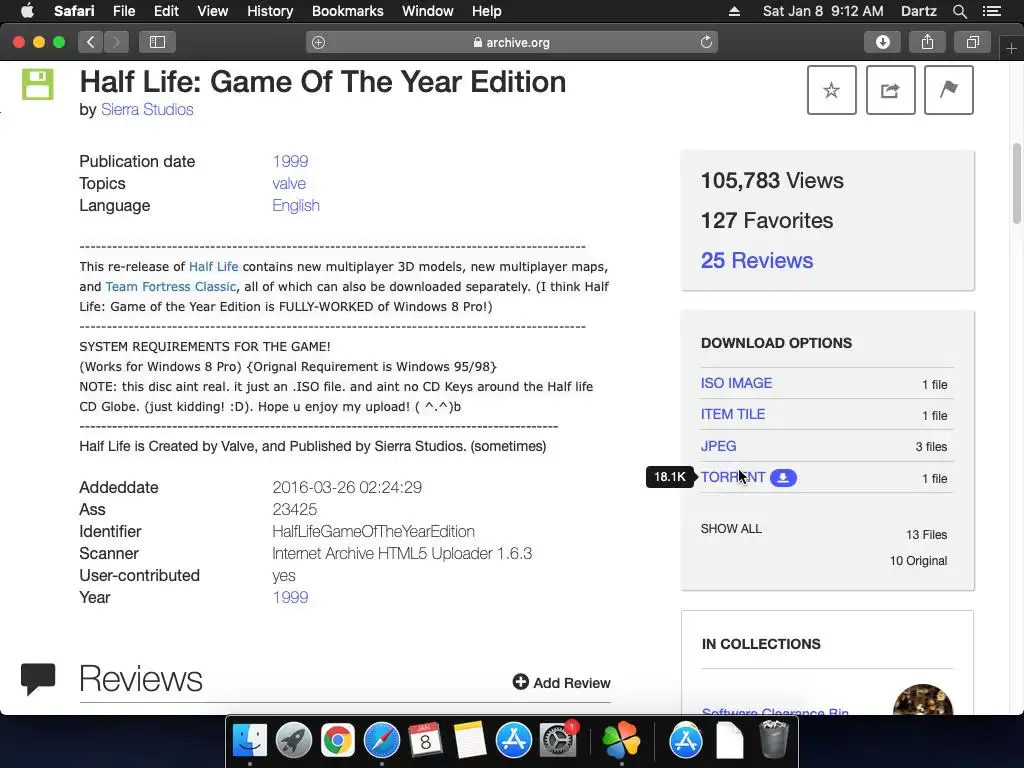Open the Apple menu
Image resolution: width=1024 pixels, height=768 pixels.
click(x=27, y=11)
